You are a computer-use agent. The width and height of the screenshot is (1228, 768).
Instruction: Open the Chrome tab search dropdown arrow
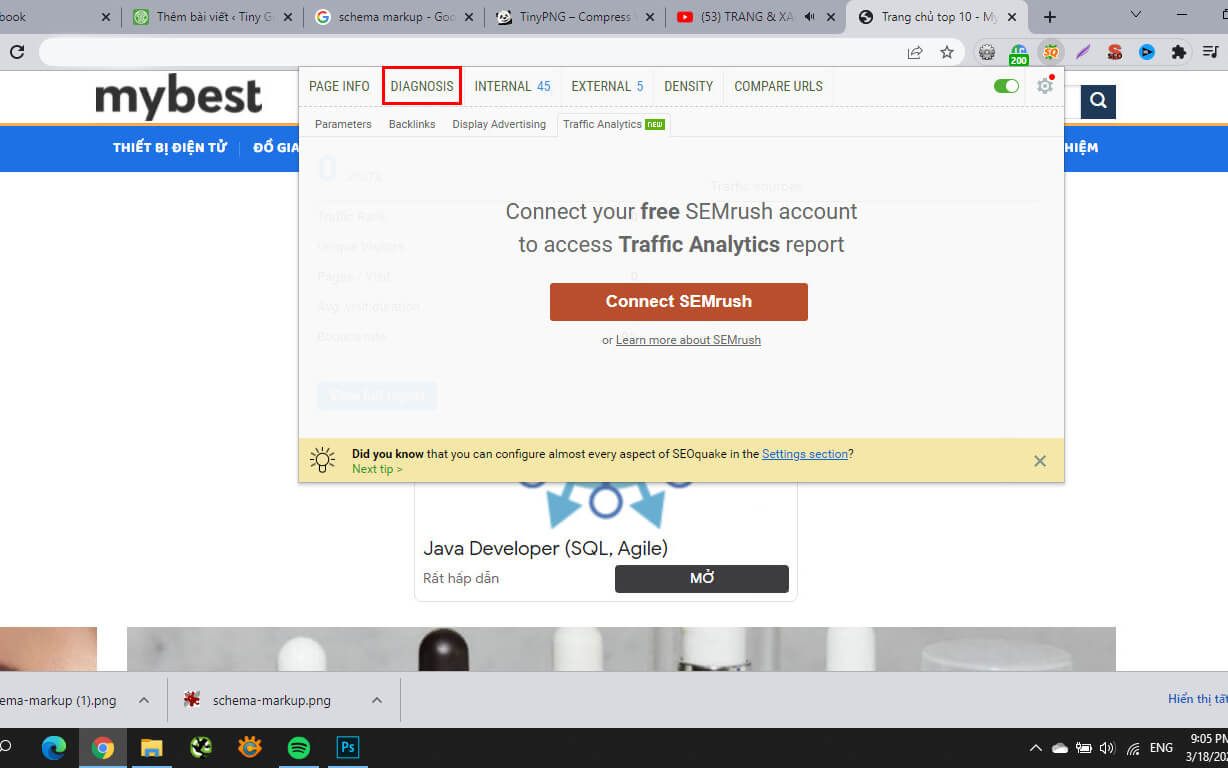pos(1136,15)
